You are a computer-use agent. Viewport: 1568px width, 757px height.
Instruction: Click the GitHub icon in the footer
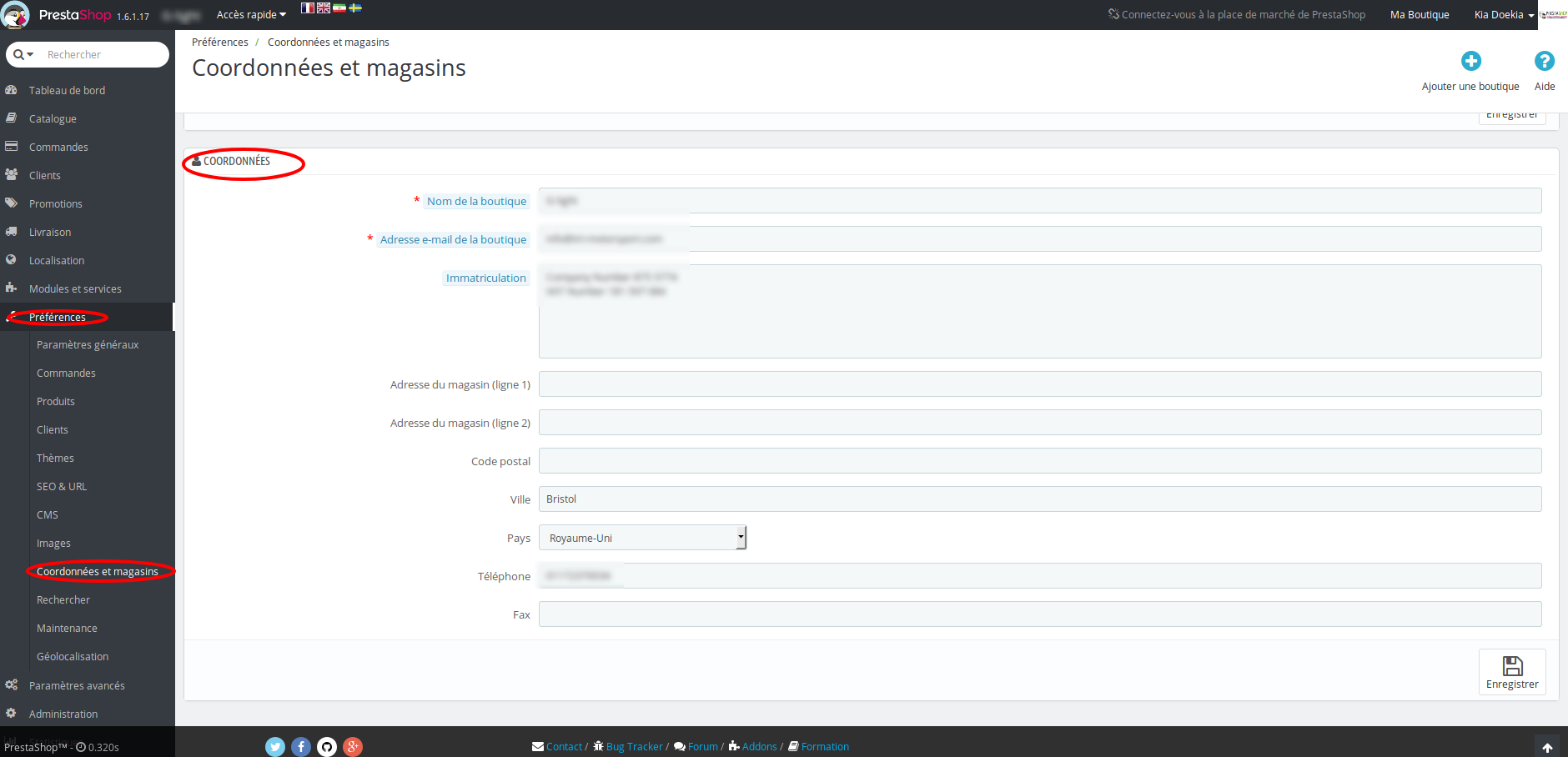327,747
